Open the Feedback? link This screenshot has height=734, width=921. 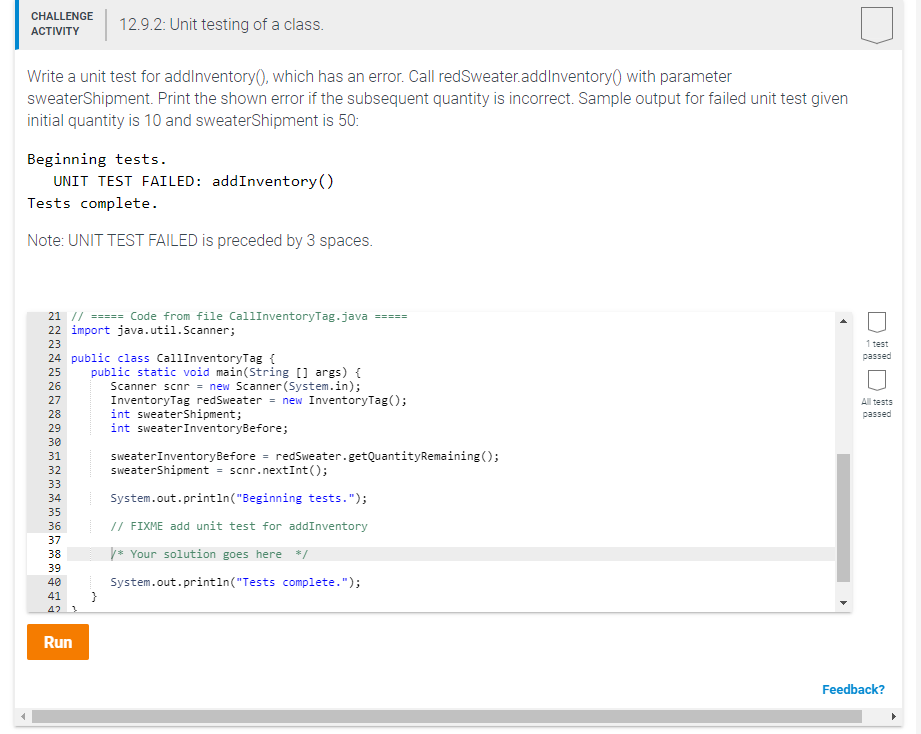click(x=853, y=689)
